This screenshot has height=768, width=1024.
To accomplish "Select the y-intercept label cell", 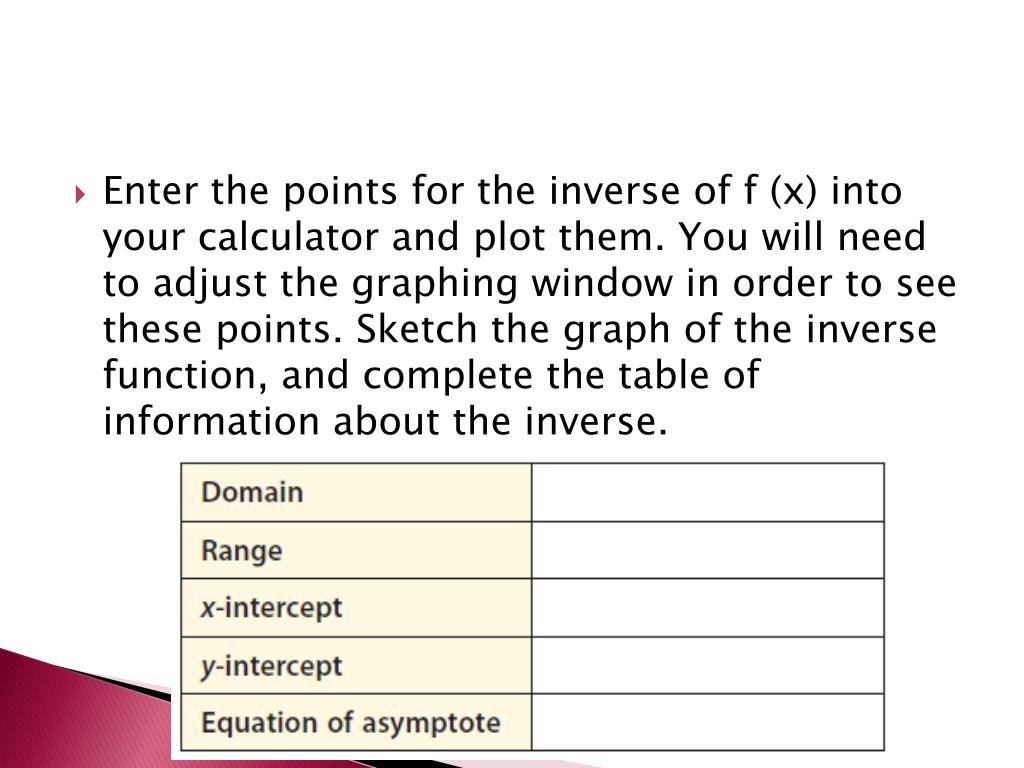I will pos(357,665).
